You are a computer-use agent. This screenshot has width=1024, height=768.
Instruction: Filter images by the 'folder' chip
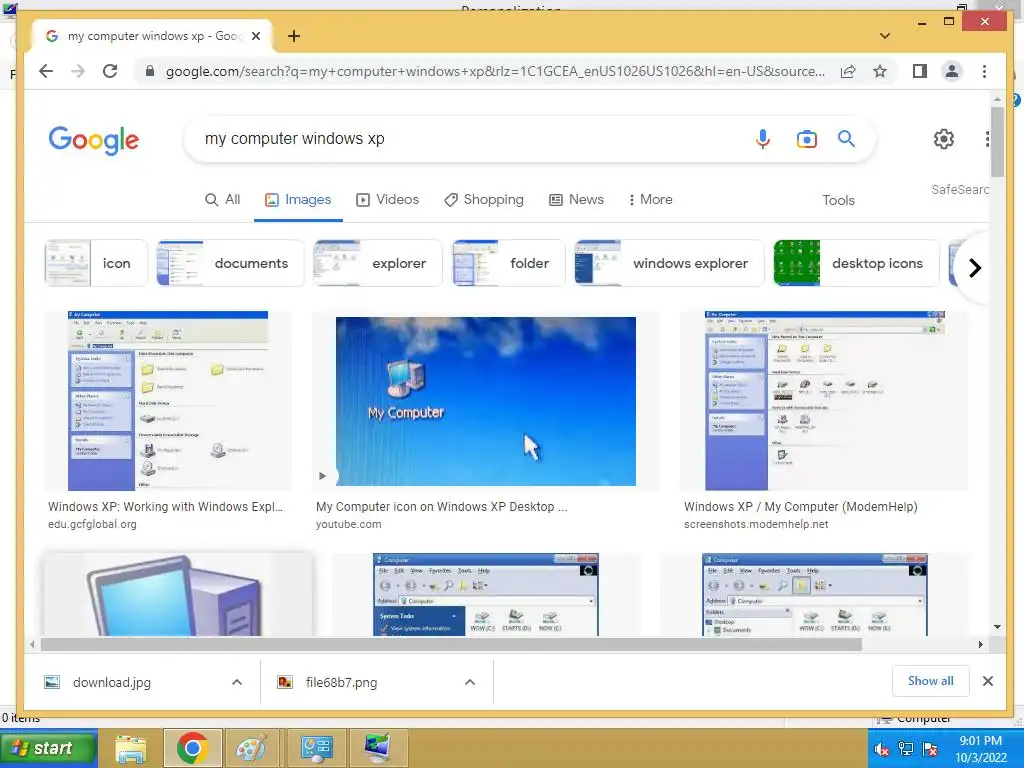pos(508,263)
